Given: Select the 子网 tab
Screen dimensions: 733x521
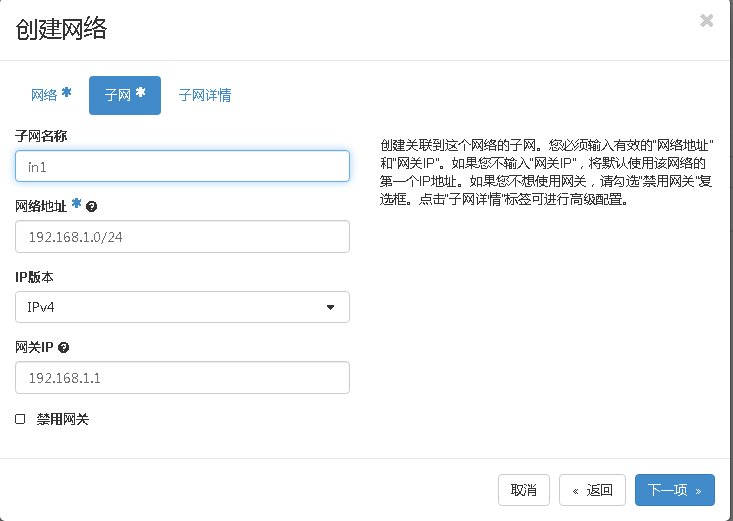Looking at the screenshot, I should tap(125, 95).
